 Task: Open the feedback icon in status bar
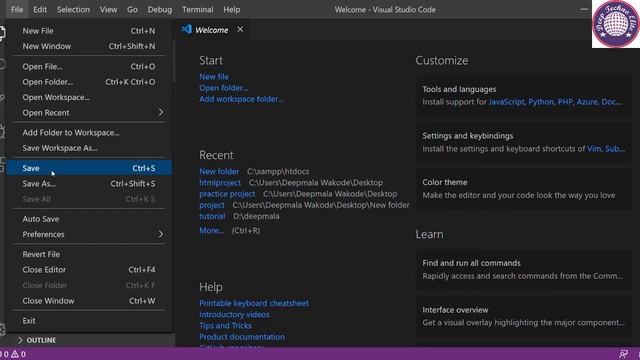tap(623, 354)
